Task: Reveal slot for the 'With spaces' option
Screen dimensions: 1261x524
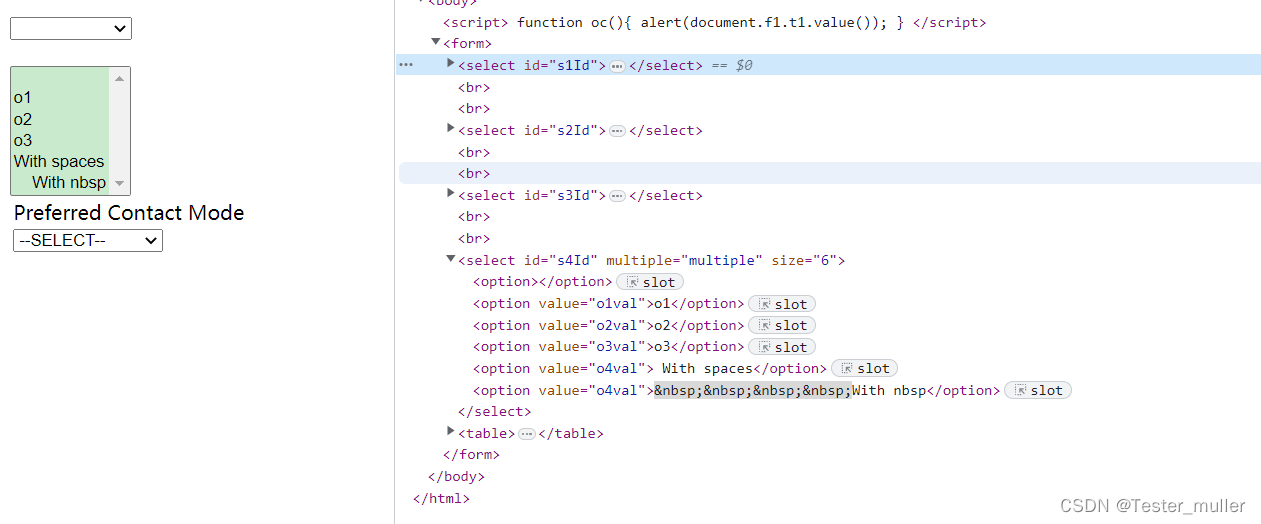Action: click(x=865, y=368)
